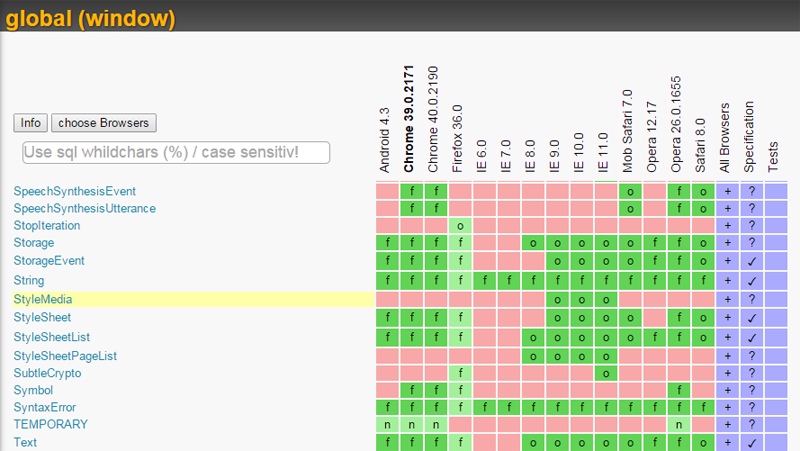Click the IE 6.0 cell for SyntaxError

484,408
